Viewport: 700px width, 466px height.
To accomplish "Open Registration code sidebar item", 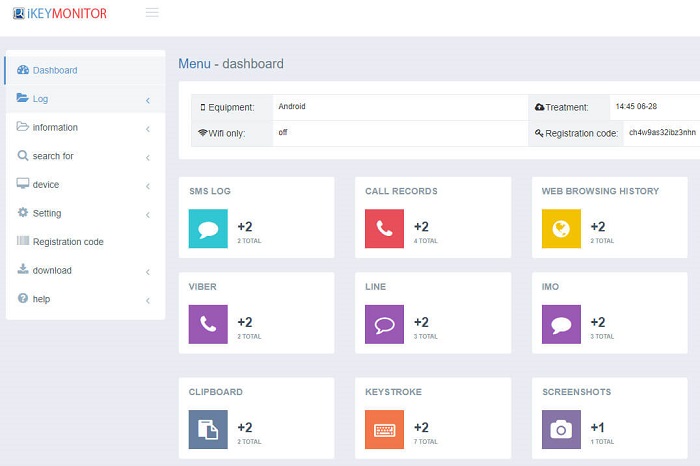I will [67, 242].
